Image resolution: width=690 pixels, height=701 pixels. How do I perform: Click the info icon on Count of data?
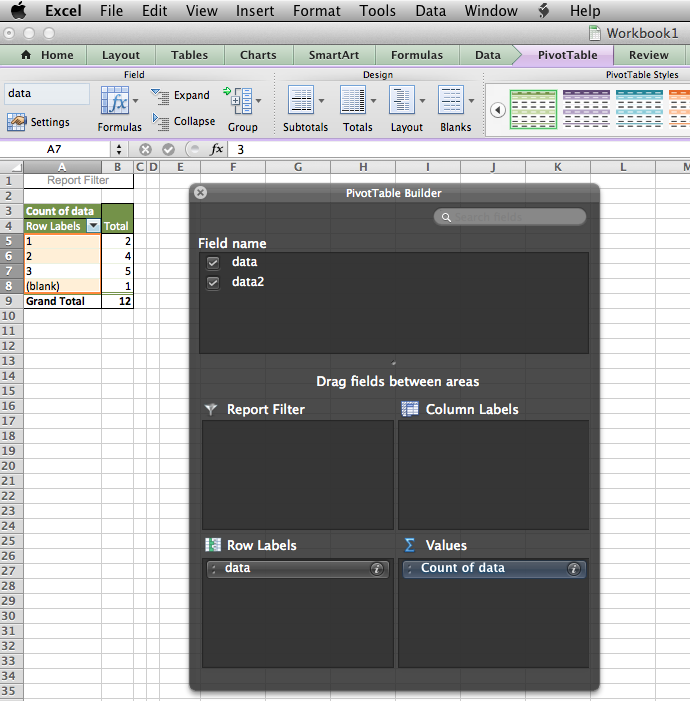tap(574, 569)
